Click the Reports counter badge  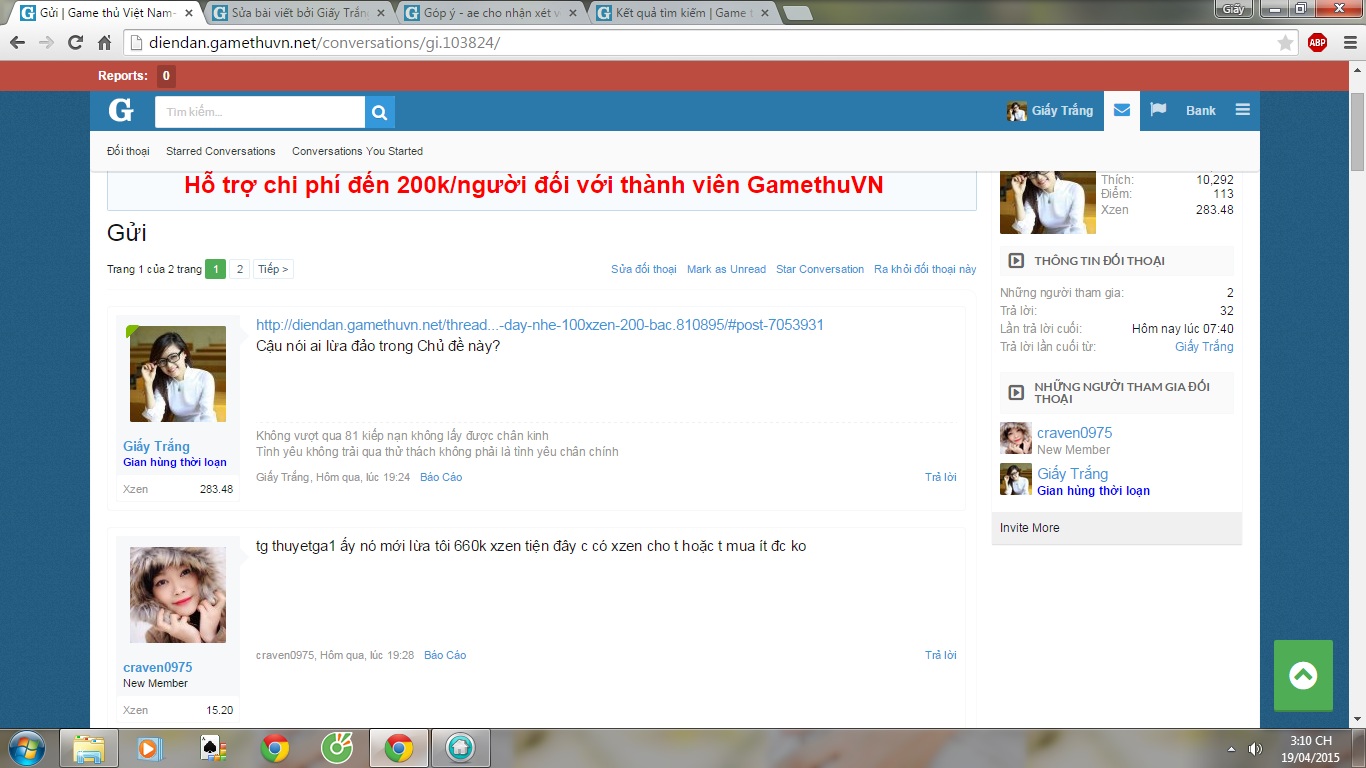[166, 76]
